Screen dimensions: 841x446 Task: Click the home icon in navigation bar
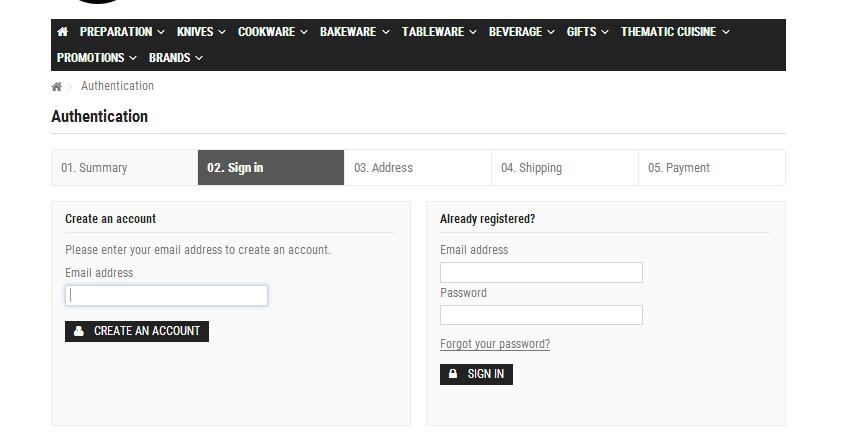tap(63, 32)
